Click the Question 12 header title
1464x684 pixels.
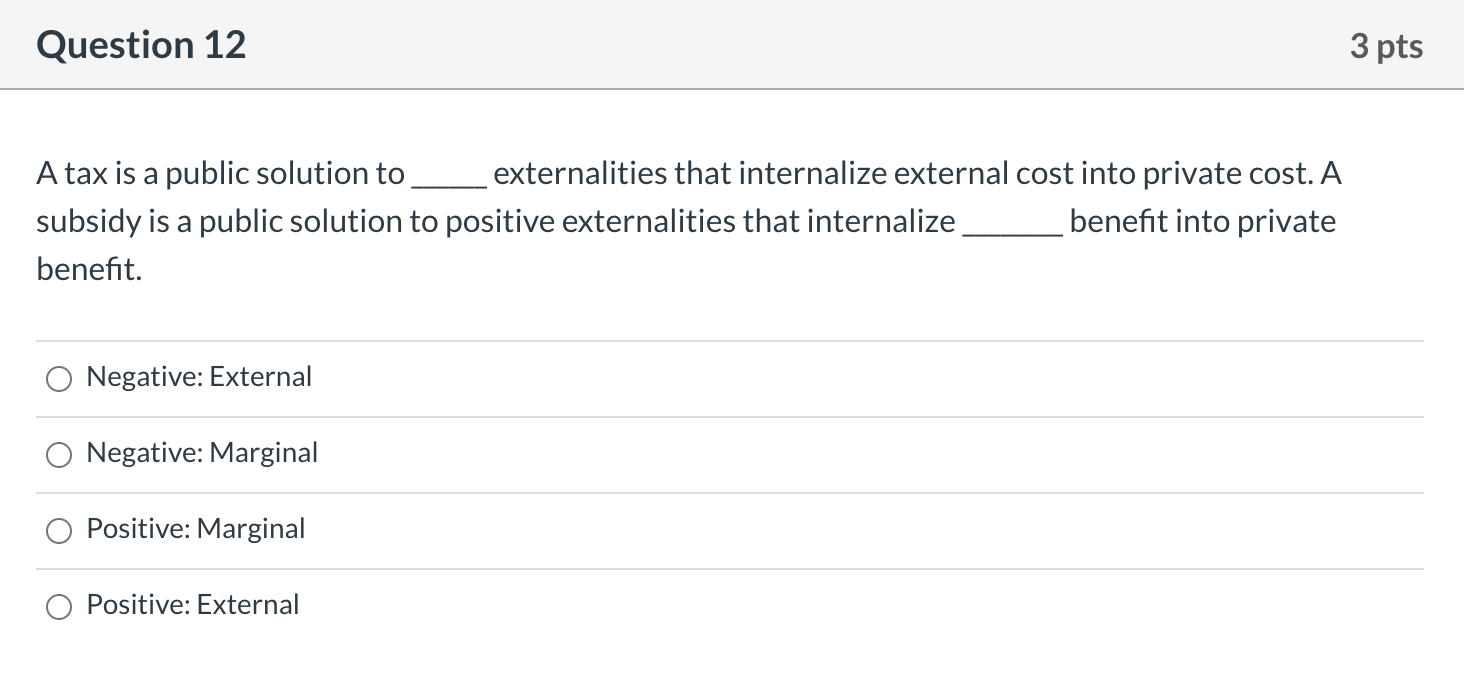141,44
